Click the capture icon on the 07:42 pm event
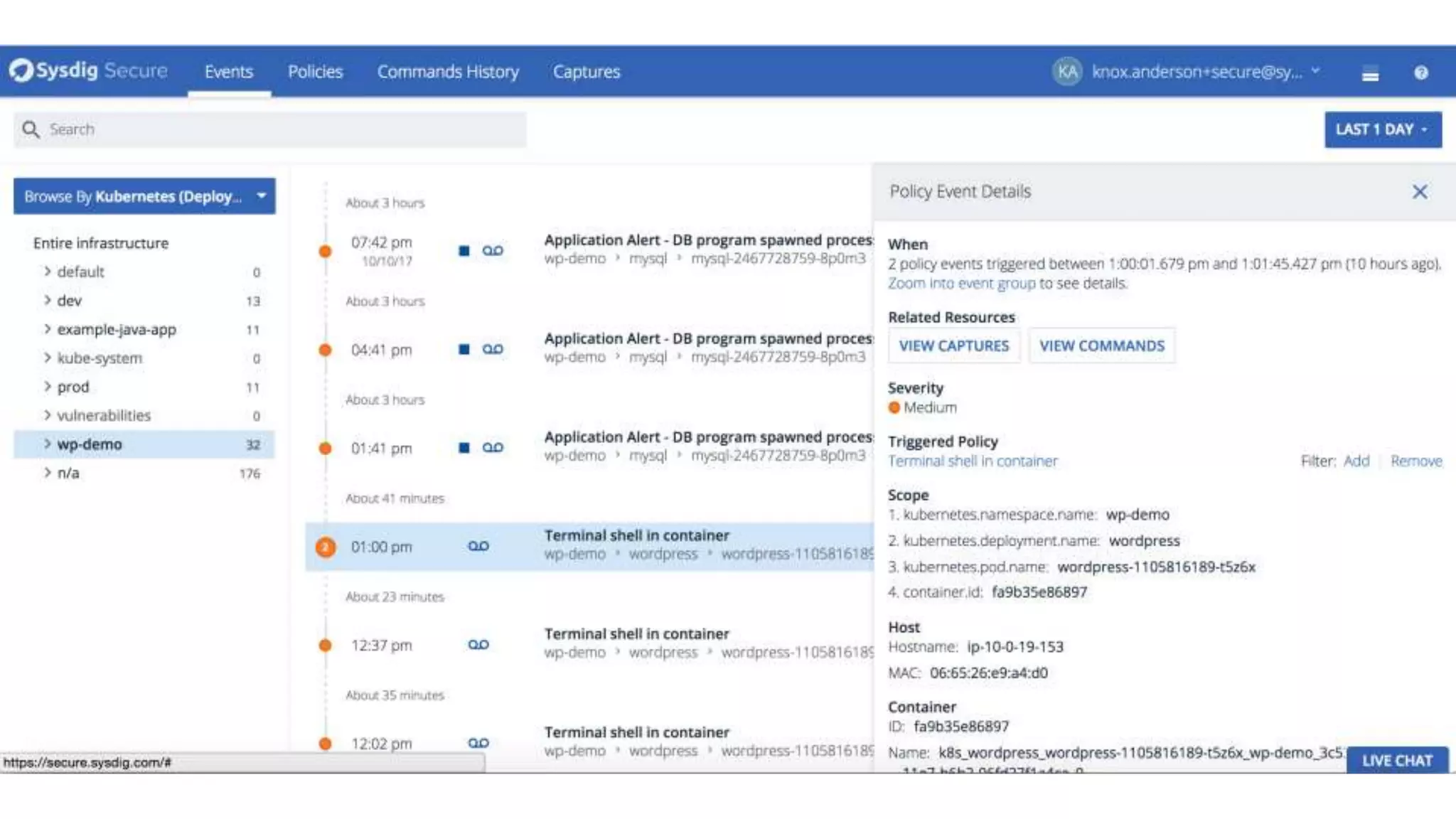1456x819 pixels. coord(492,250)
